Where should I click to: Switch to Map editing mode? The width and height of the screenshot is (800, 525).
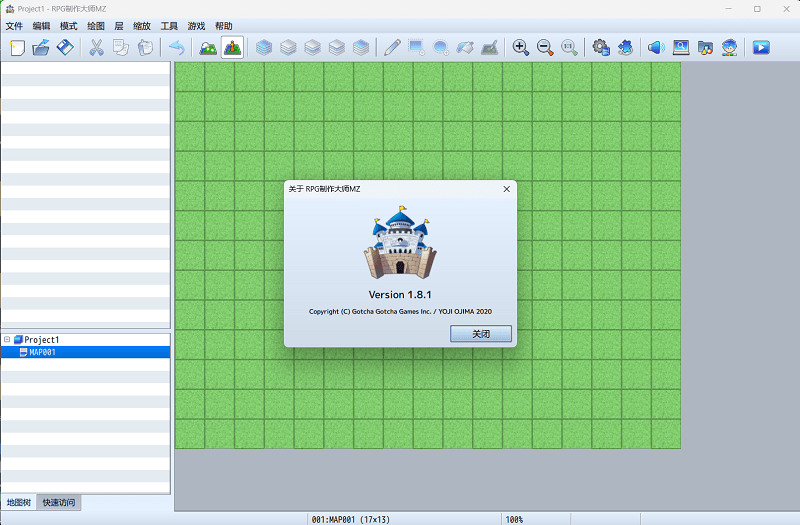(x=208, y=47)
